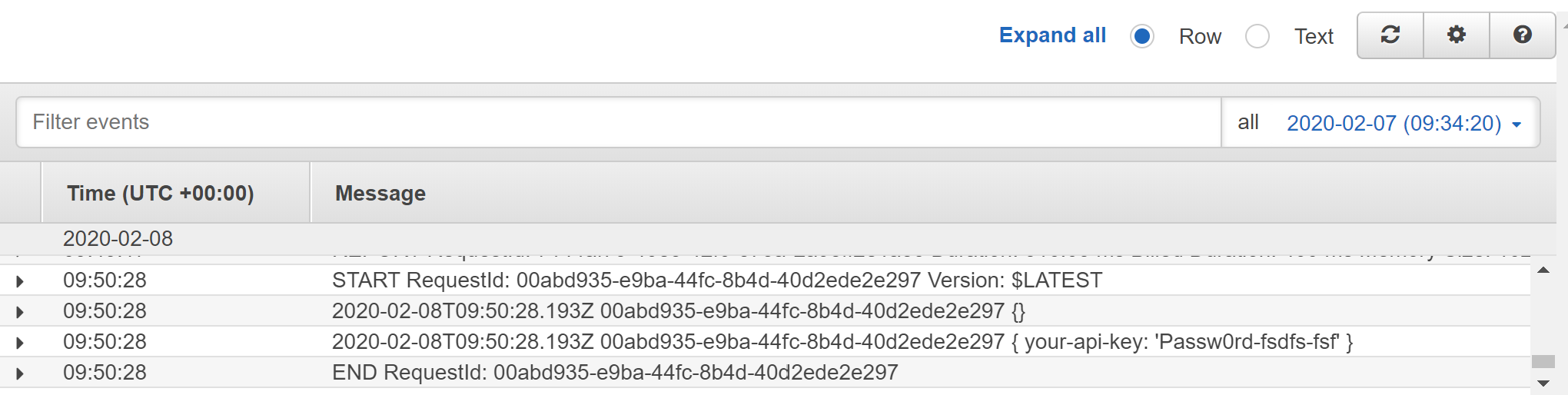Select the Text view radio button

click(x=1257, y=36)
